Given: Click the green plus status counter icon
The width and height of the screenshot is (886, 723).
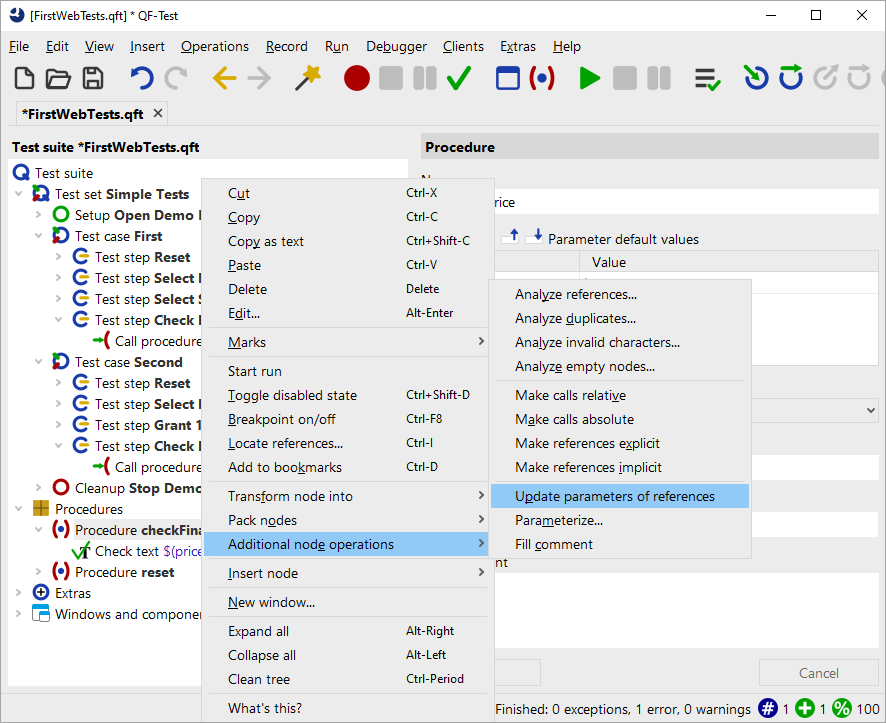Looking at the screenshot, I should (x=805, y=708).
